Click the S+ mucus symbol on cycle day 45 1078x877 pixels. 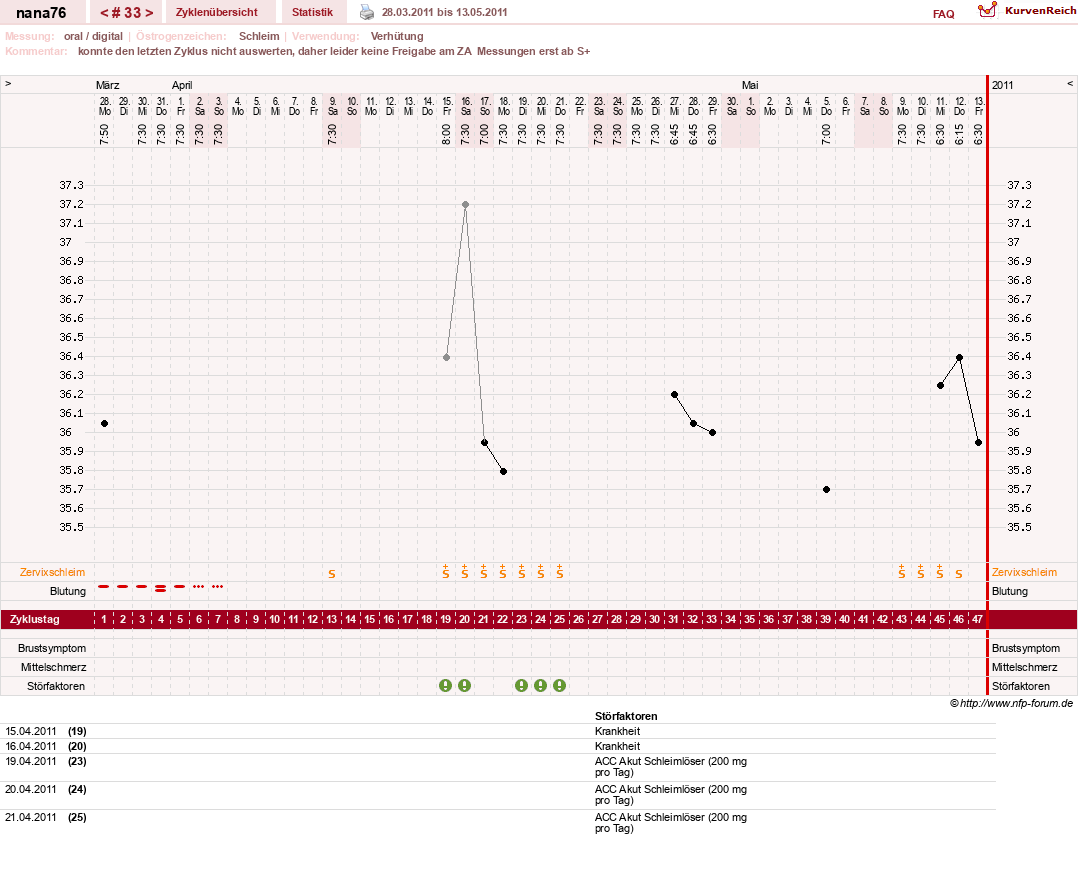(940, 572)
